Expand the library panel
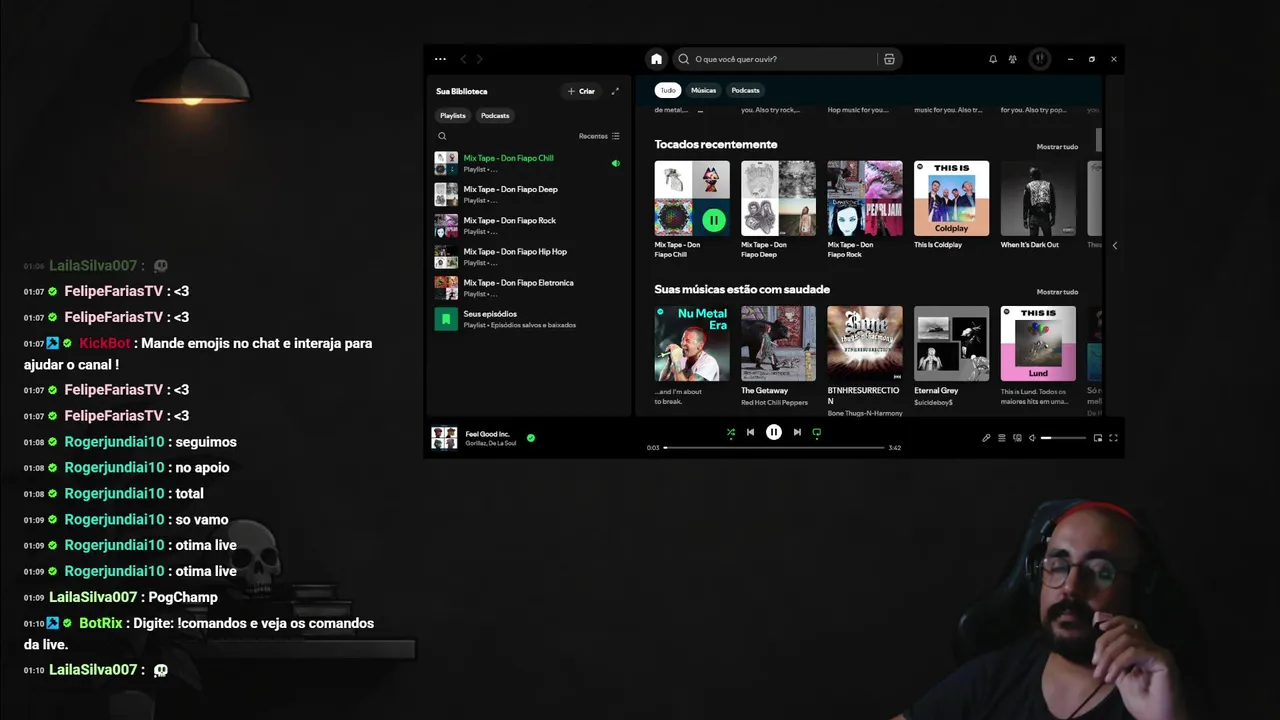 [x=615, y=91]
